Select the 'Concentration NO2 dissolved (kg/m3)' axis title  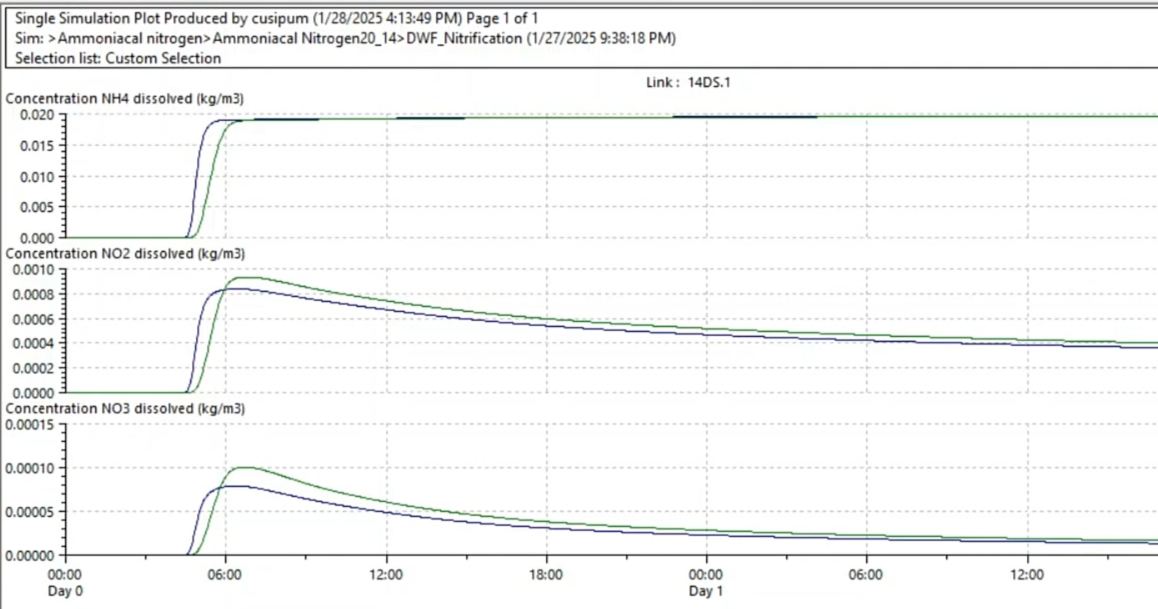click(x=125, y=253)
